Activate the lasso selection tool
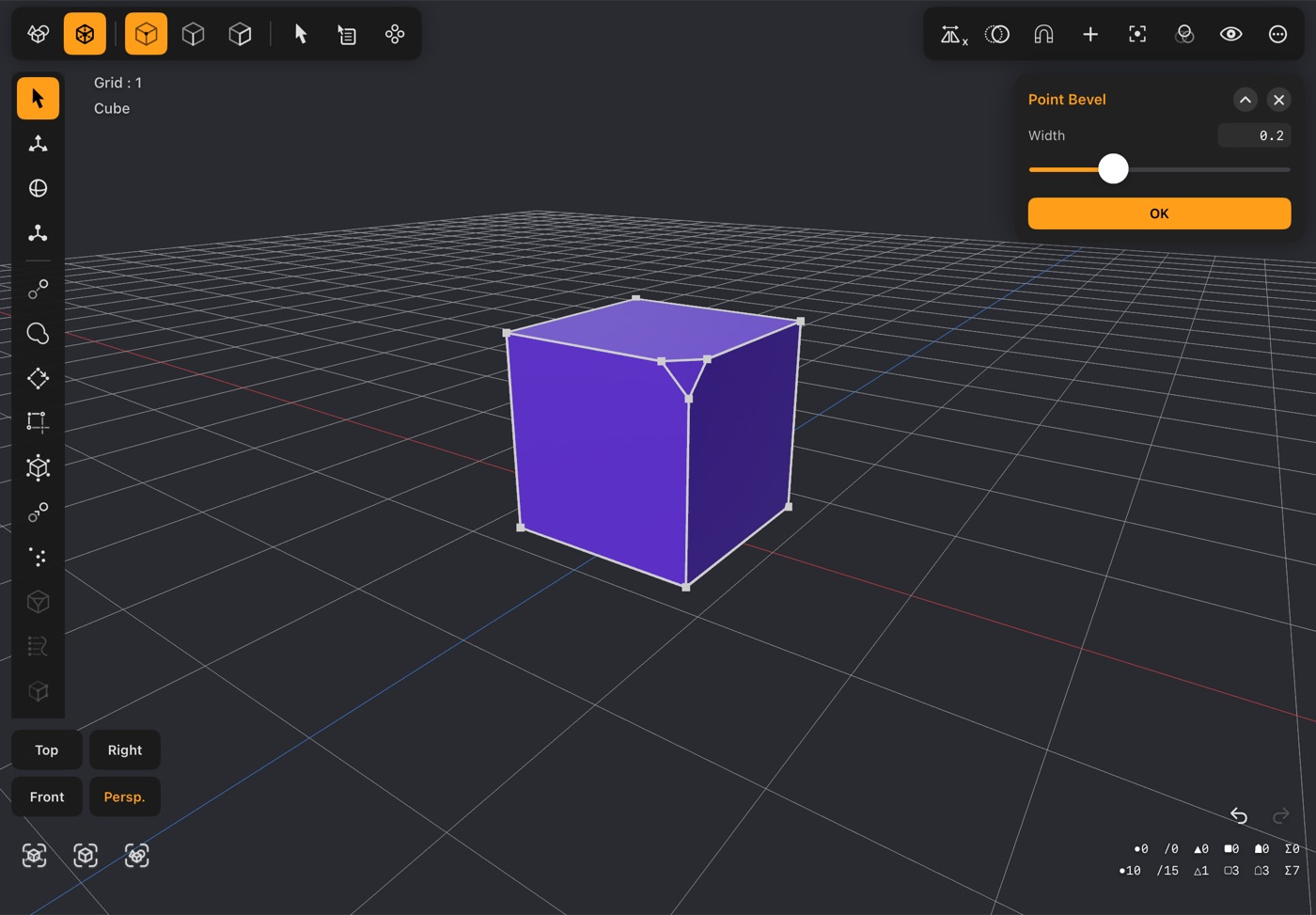The width and height of the screenshot is (1316, 915). tap(38, 334)
